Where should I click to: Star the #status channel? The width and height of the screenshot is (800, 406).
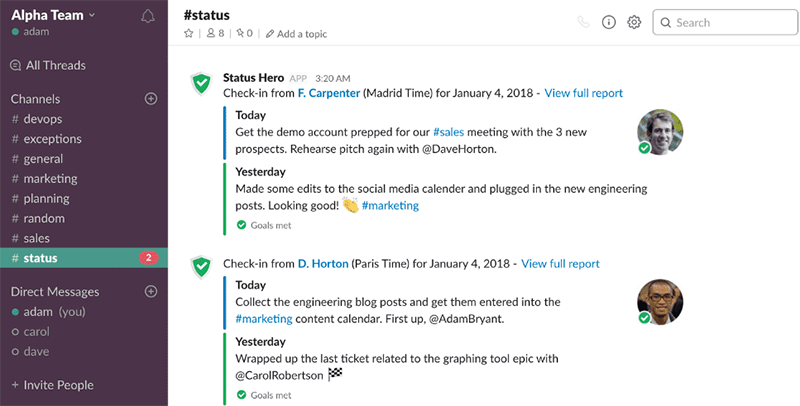coord(189,34)
